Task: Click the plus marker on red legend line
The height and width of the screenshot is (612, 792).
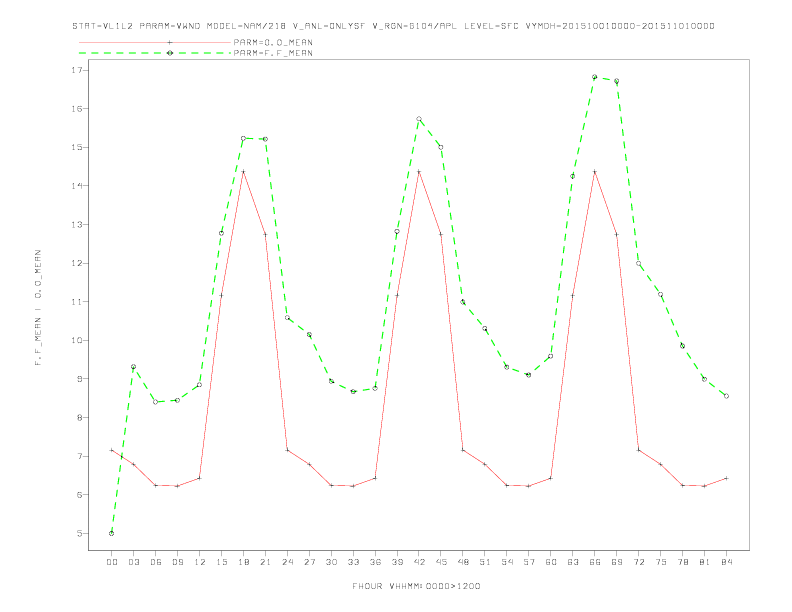Action: click(x=170, y=42)
